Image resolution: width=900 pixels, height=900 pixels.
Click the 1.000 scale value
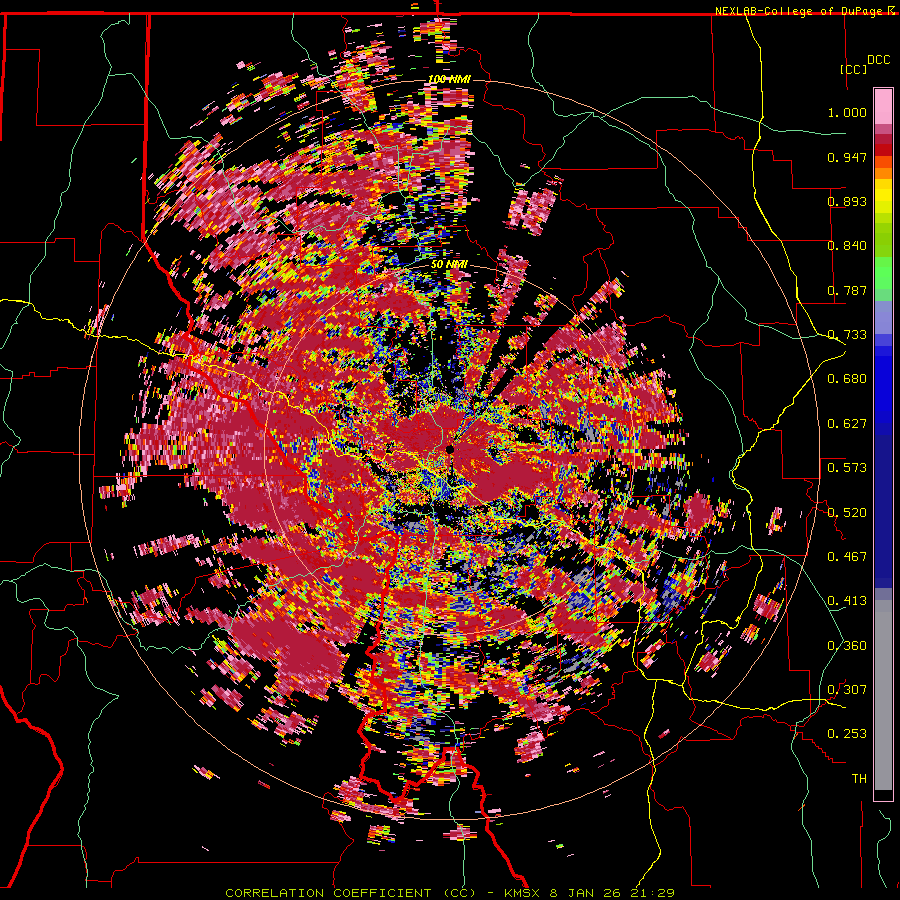click(x=847, y=112)
